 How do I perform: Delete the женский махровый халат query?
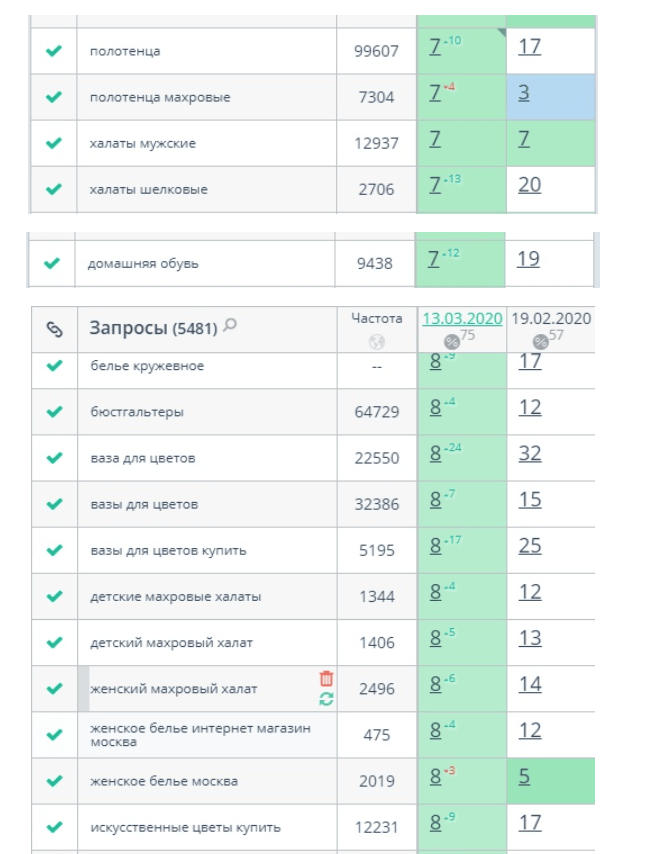coord(326,679)
